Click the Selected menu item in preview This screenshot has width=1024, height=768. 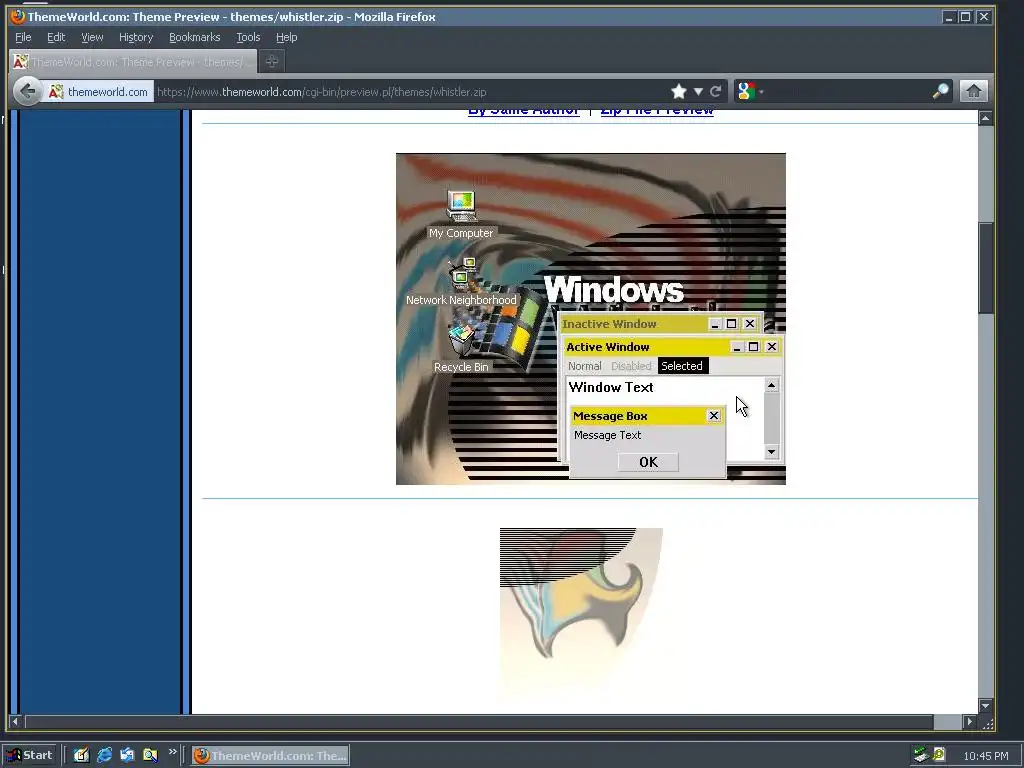[x=682, y=366]
